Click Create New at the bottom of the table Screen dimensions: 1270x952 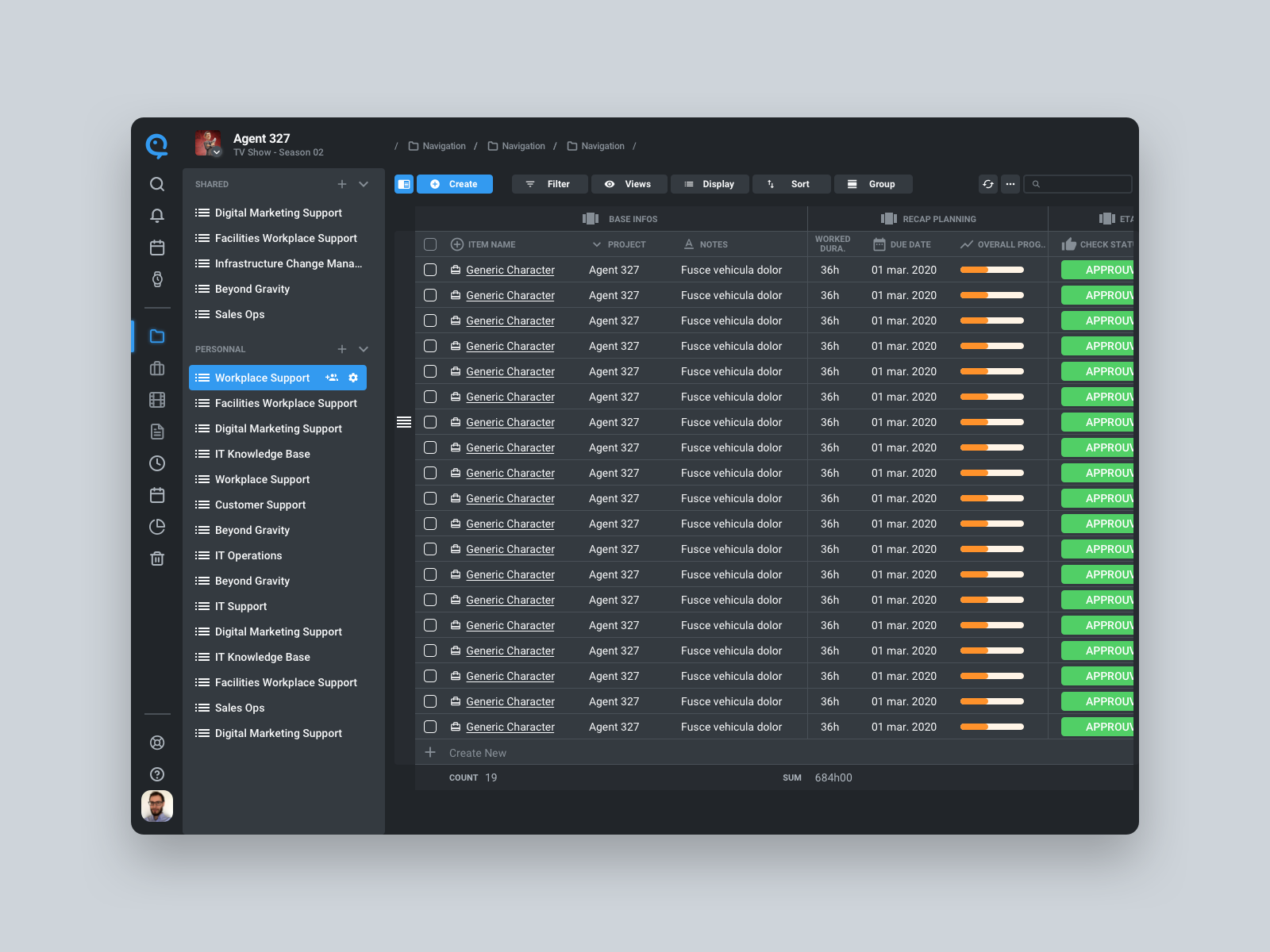point(477,752)
